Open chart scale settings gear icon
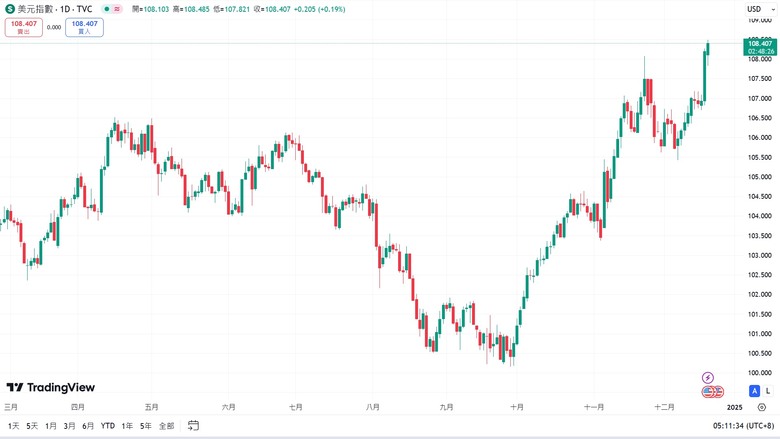The image size is (780, 439). [x=762, y=407]
